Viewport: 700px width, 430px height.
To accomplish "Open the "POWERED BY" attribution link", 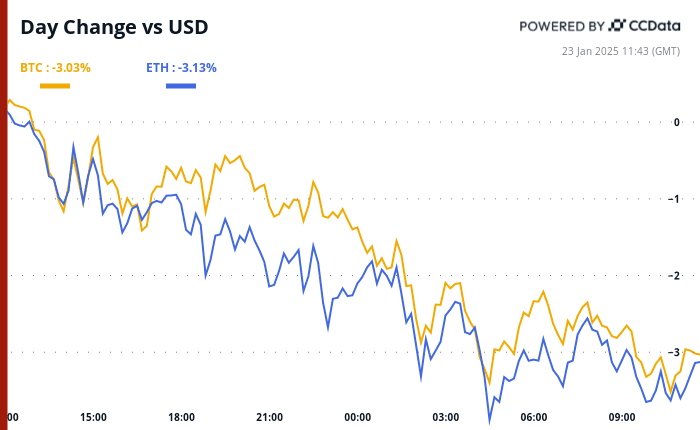I will pyautogui.click(x=561, y=25).
